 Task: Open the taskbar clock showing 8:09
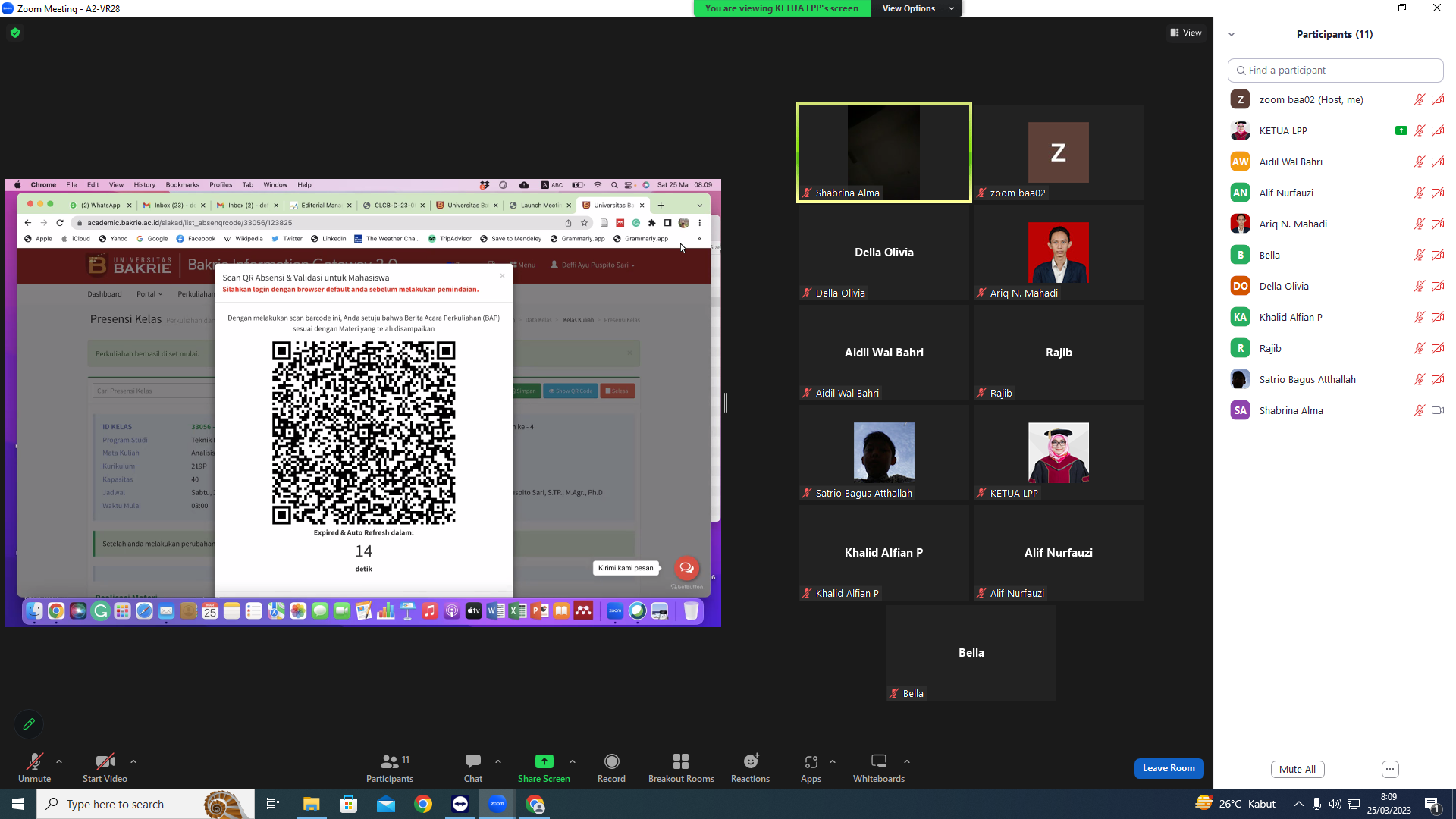[x=1389, y=804]
